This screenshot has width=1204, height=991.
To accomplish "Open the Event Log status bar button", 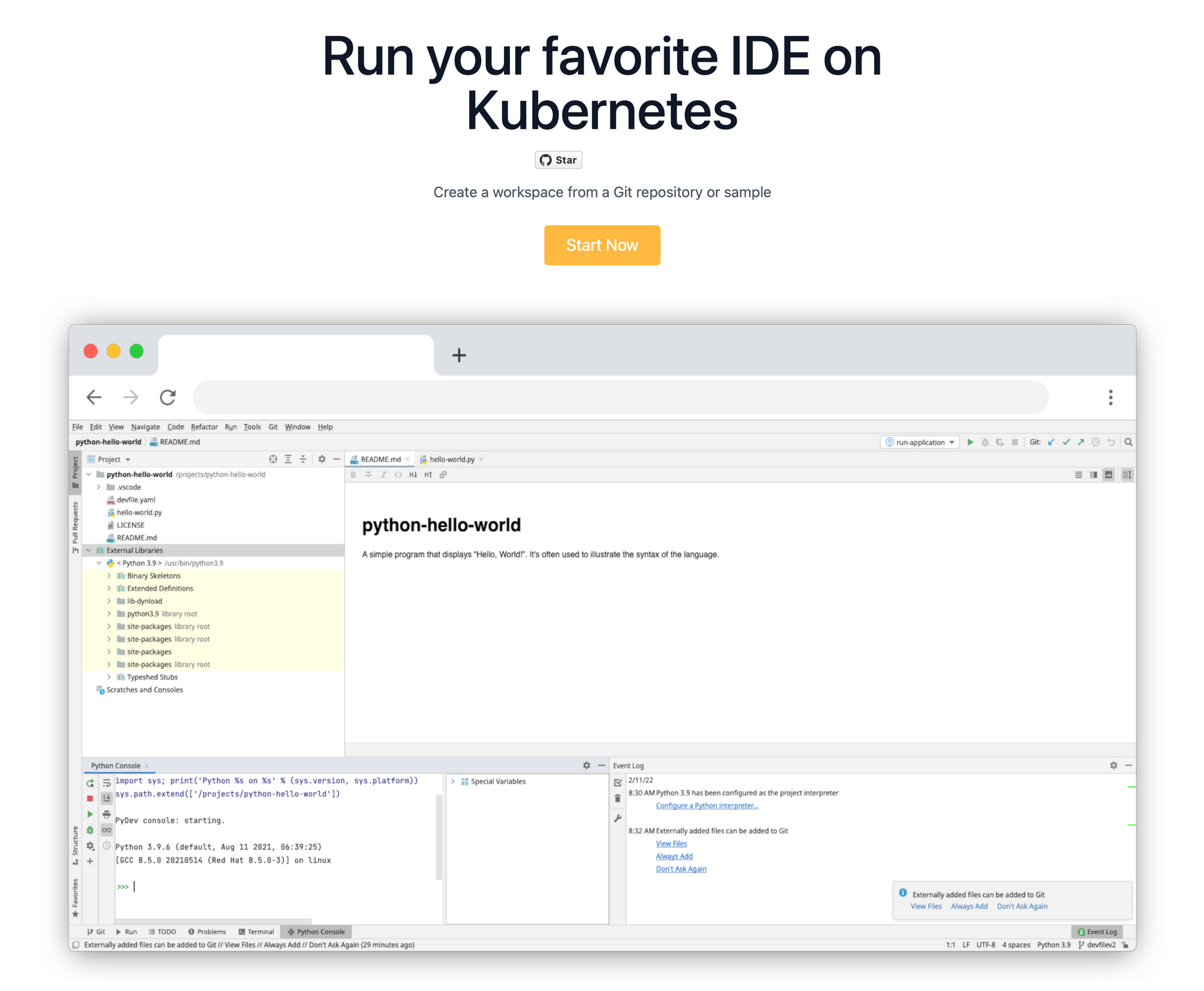I will [1097, 932].
